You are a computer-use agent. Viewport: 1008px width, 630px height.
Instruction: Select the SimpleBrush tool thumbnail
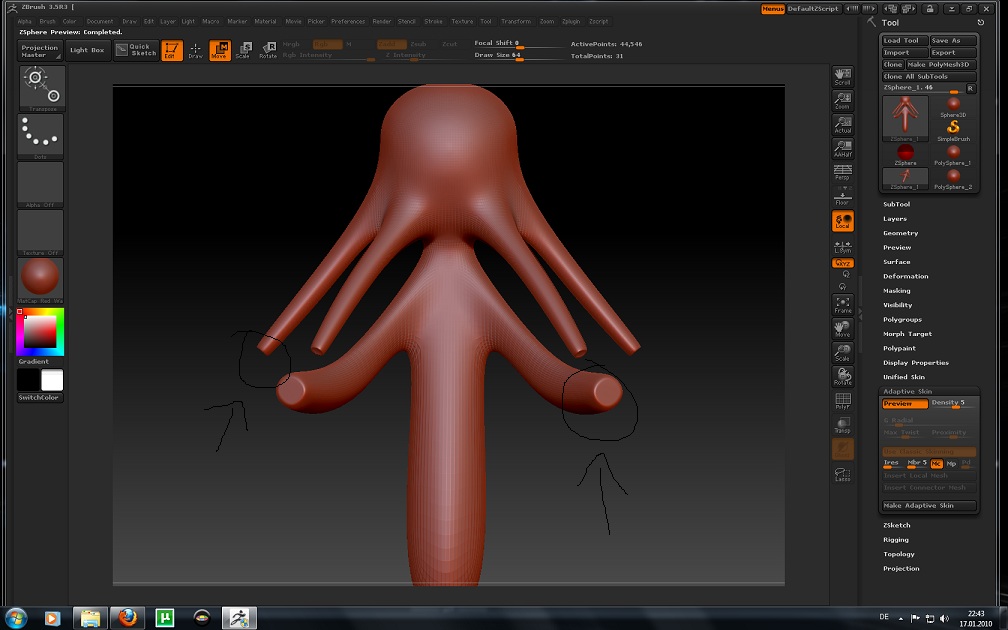953,130
